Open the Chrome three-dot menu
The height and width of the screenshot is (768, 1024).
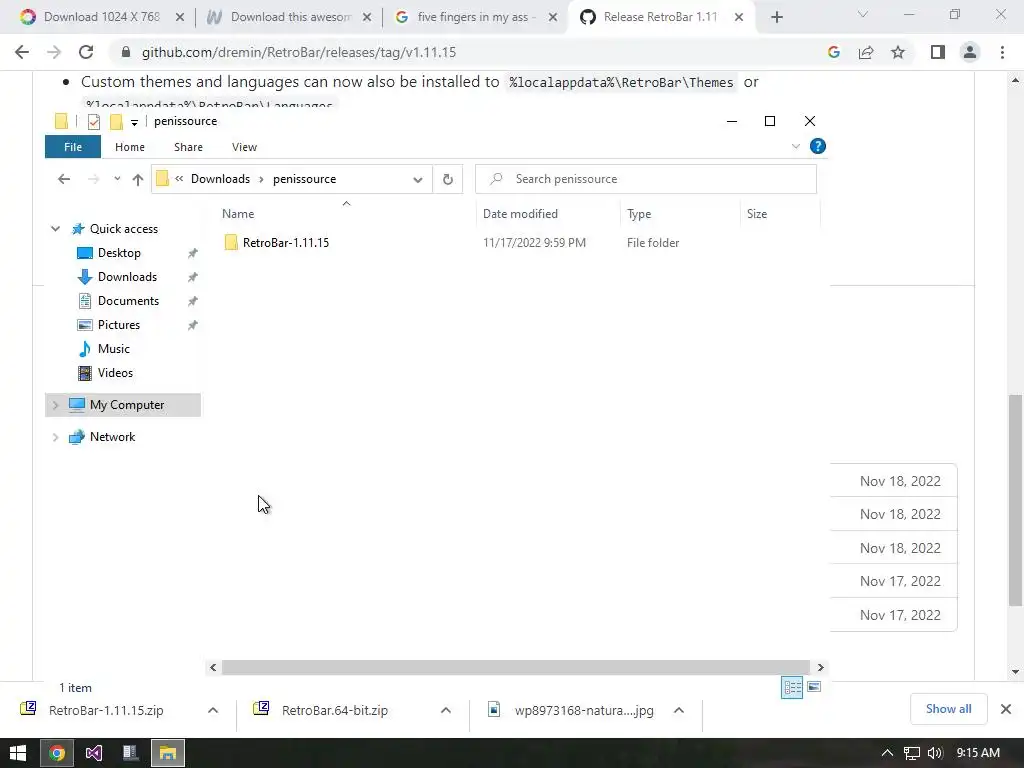click(1002, 52)
